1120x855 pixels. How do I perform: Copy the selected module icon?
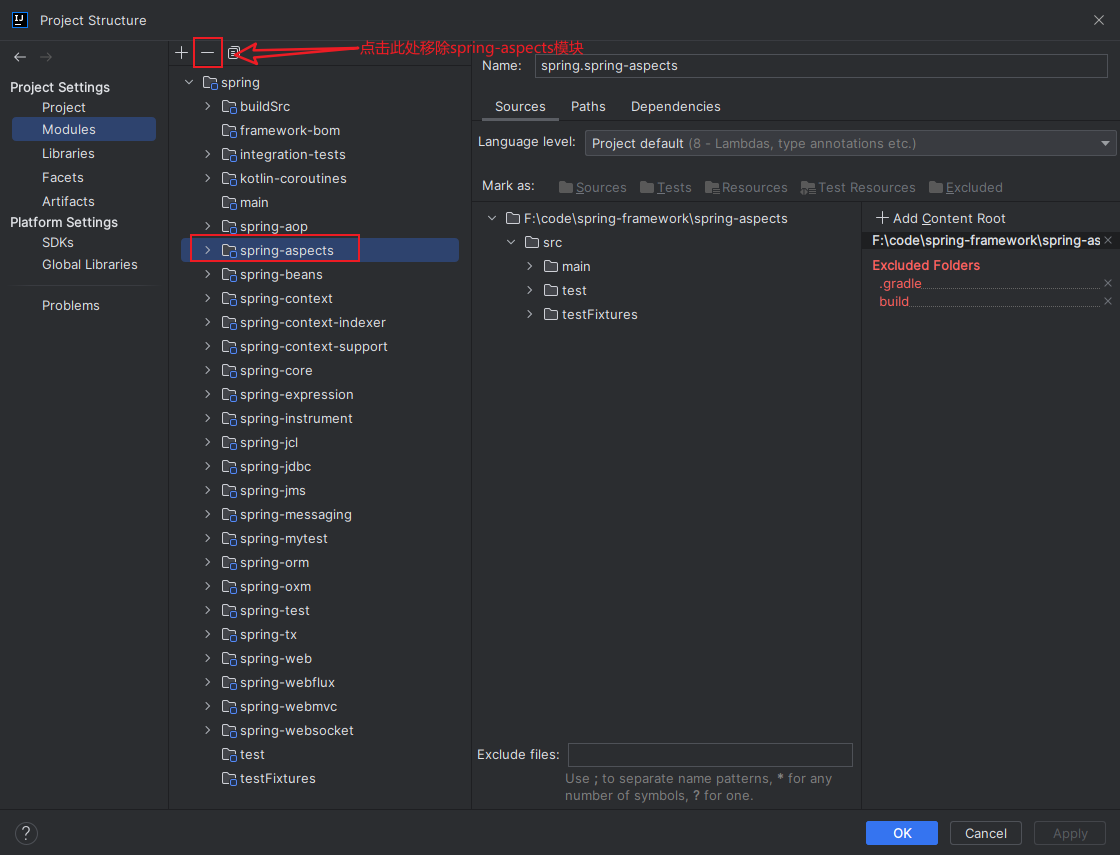tap(234, 52)
